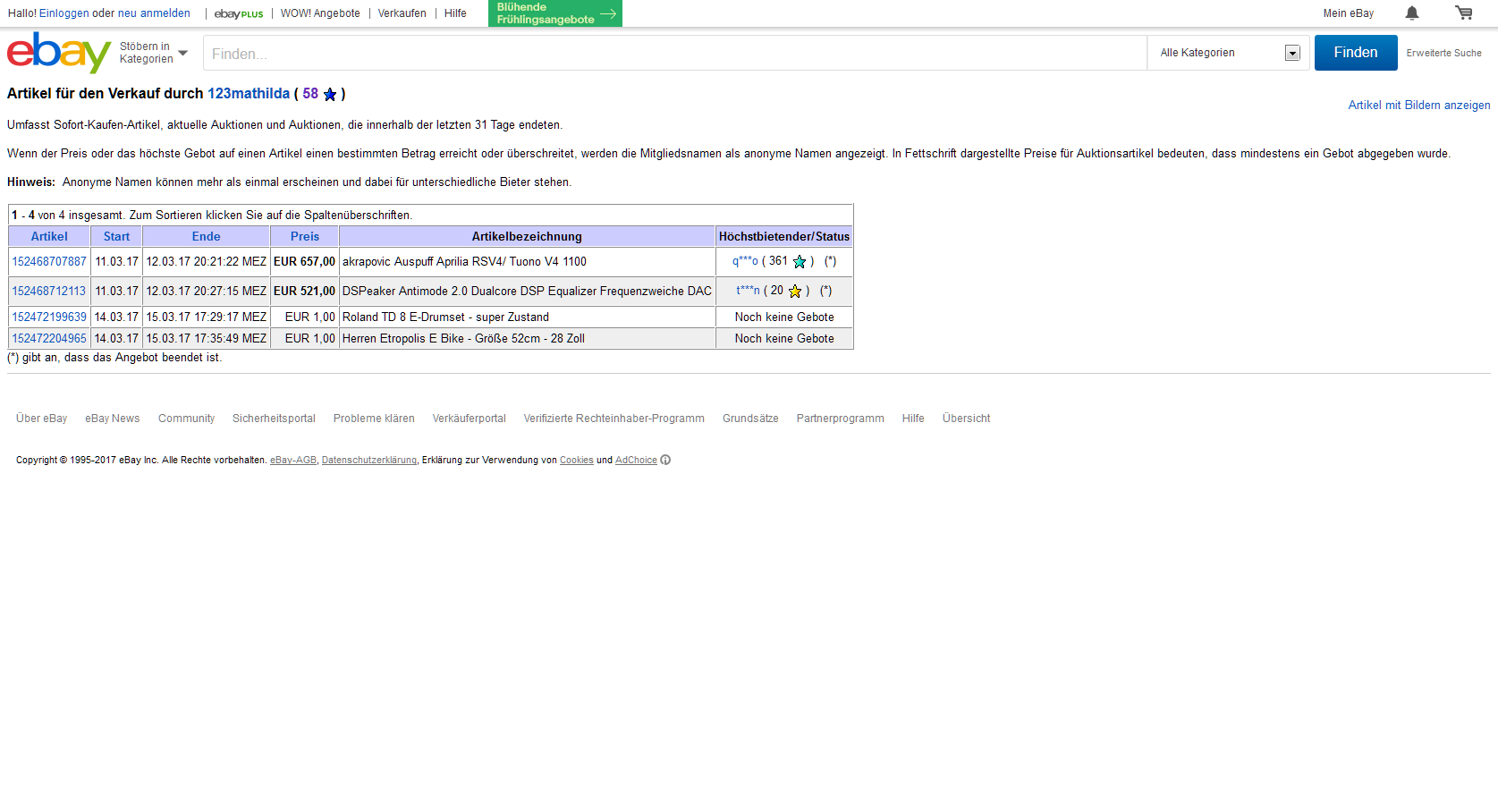Open item number 152472204965
Viewport: 1498px width, 812px height.
tap(49, 339)
